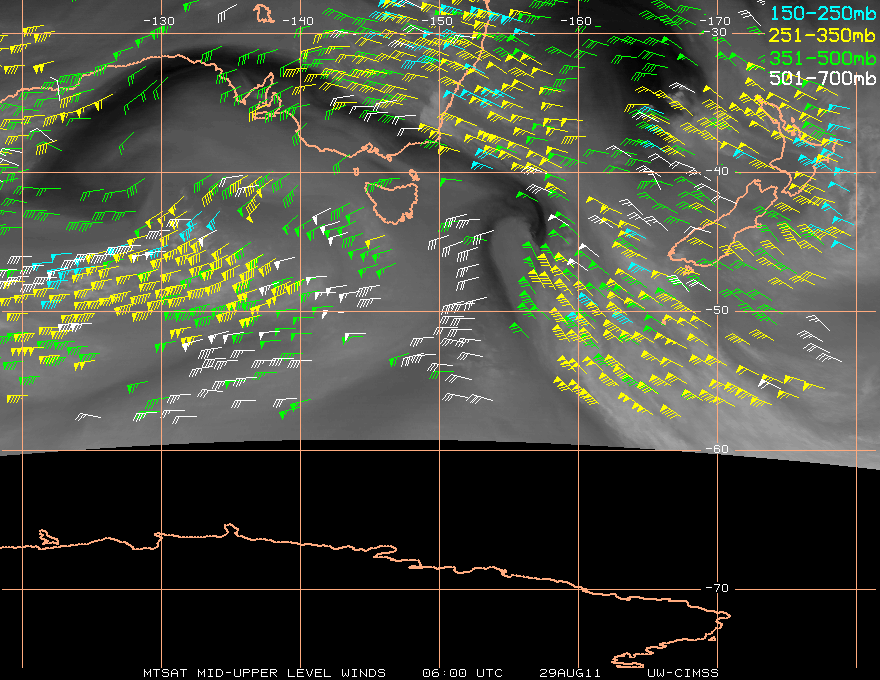Screen dimensions: 880x680
Task: Click the -160 longitude label
Action: 576,21
